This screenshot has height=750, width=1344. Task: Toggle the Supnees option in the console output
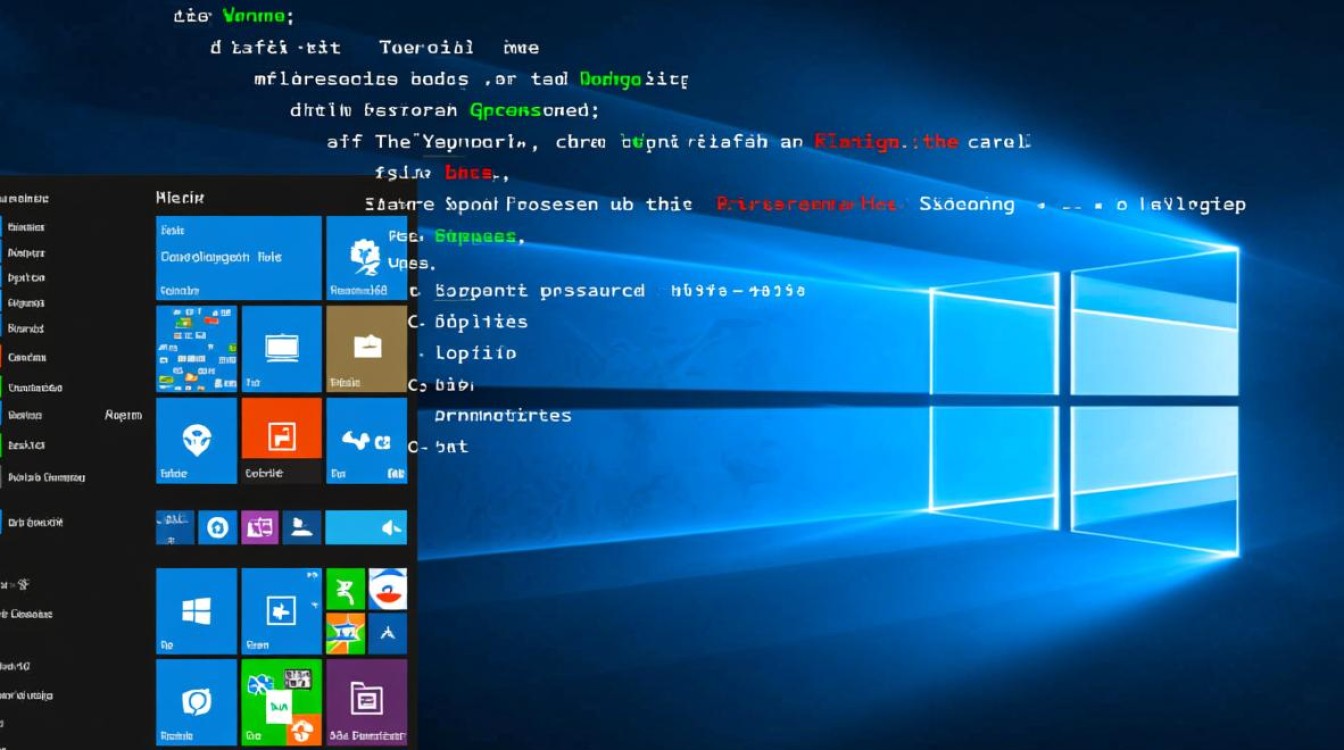coord(475,235)
